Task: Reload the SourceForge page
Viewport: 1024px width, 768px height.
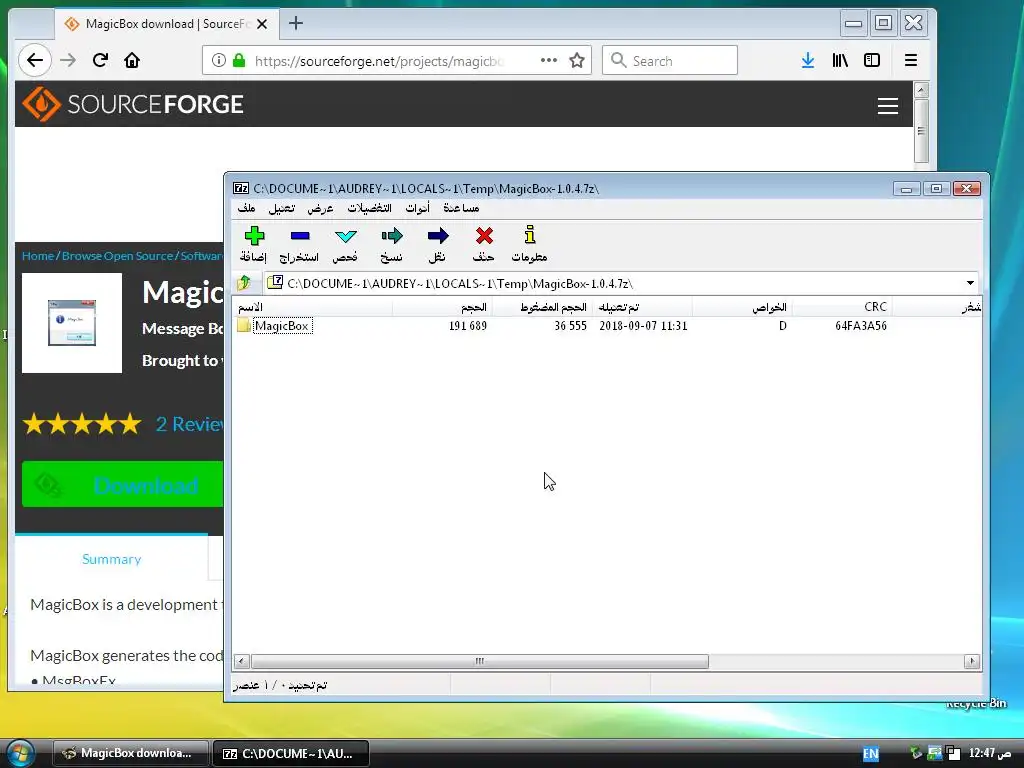Action: 100,61
